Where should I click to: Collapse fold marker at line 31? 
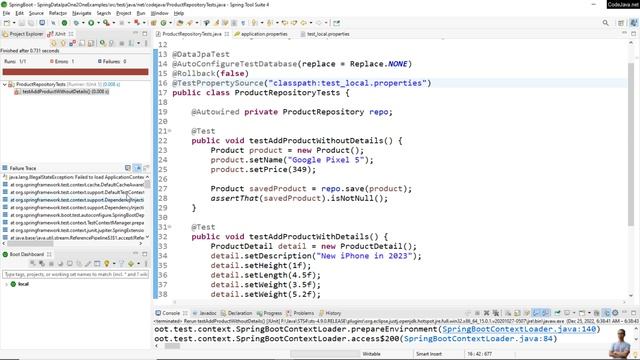point(170,227)
